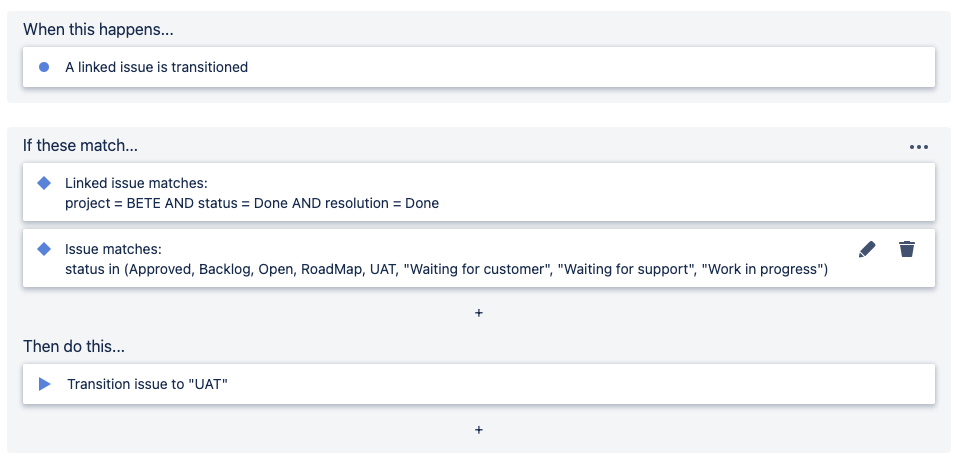Click blank space right of Transition issue text

600,384
